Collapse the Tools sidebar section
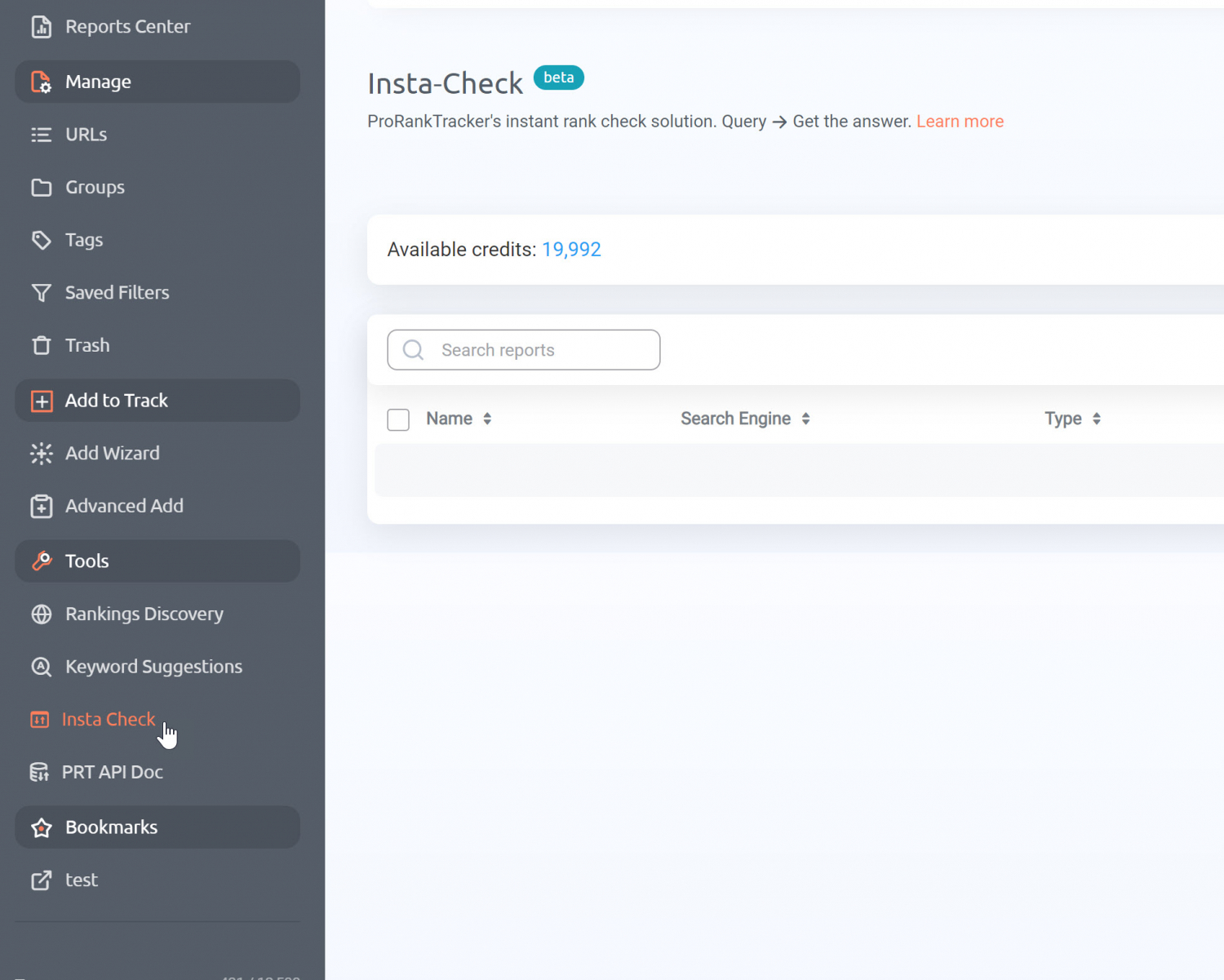Image resolution: width=1224 pixels, height=980 pixels. click(157, 561)
